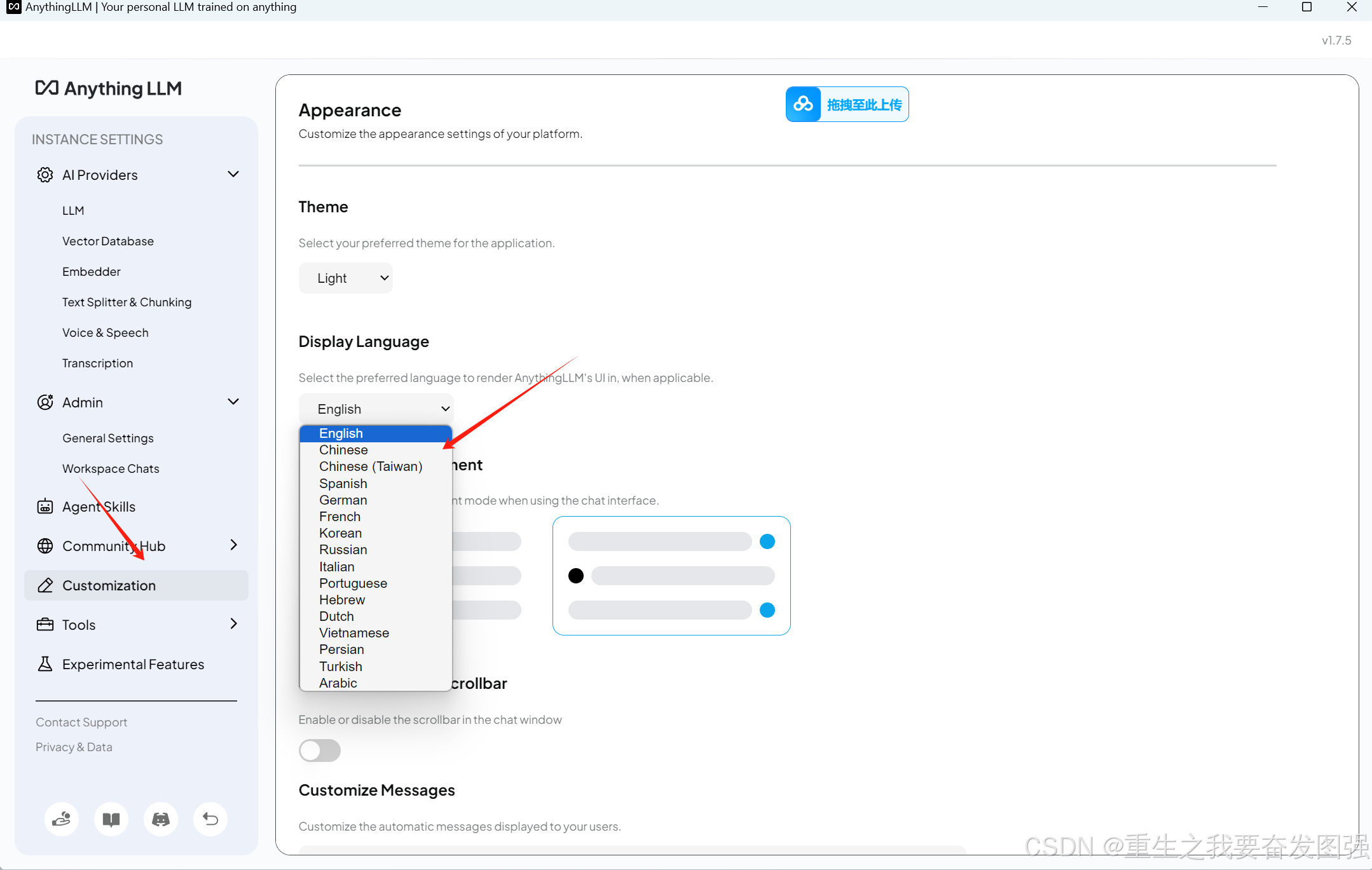
Task: Click the donate hand-with-coin icon
Action: coord(62,819)
